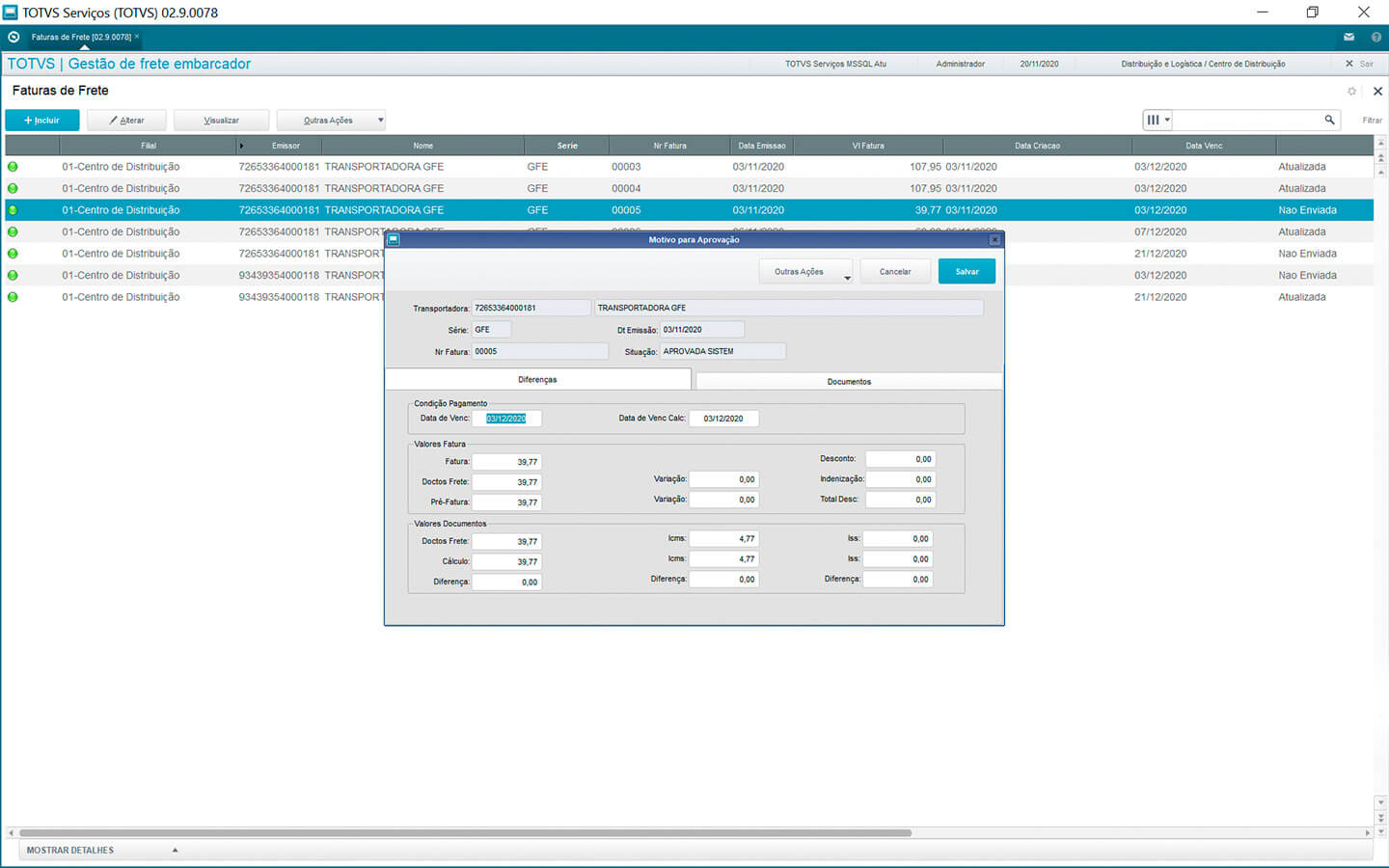Expand the main Outras Ações dropdown

click(x=331, y=121)
